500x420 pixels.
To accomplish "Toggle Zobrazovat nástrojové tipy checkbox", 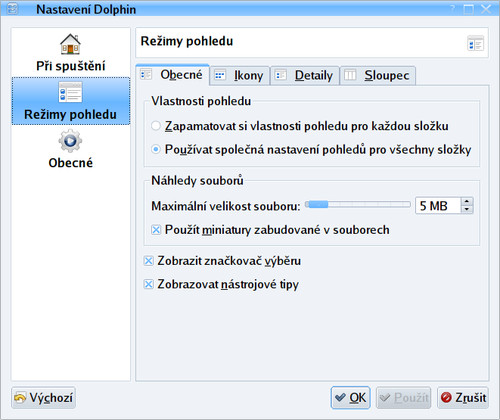I will click(221, 284).
